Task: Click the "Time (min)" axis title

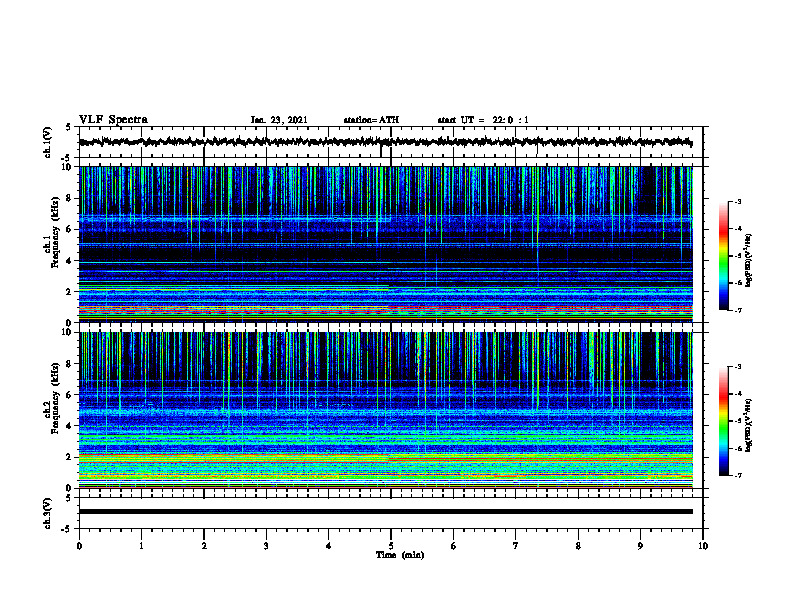Action: [x=400, y=555]
